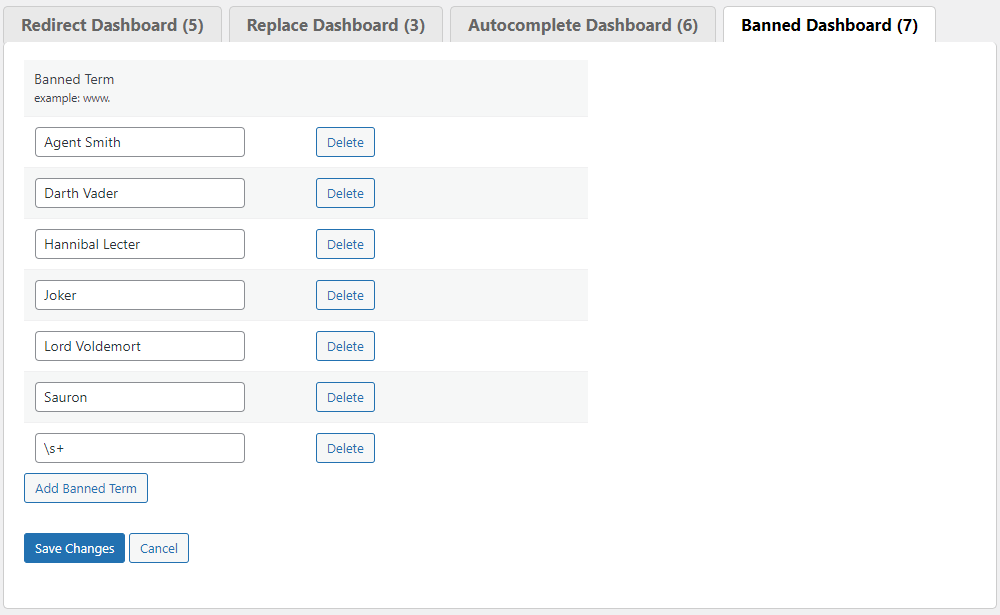Delete the \s+ banned term
The image size is (1000, 615).
point(345,448)
